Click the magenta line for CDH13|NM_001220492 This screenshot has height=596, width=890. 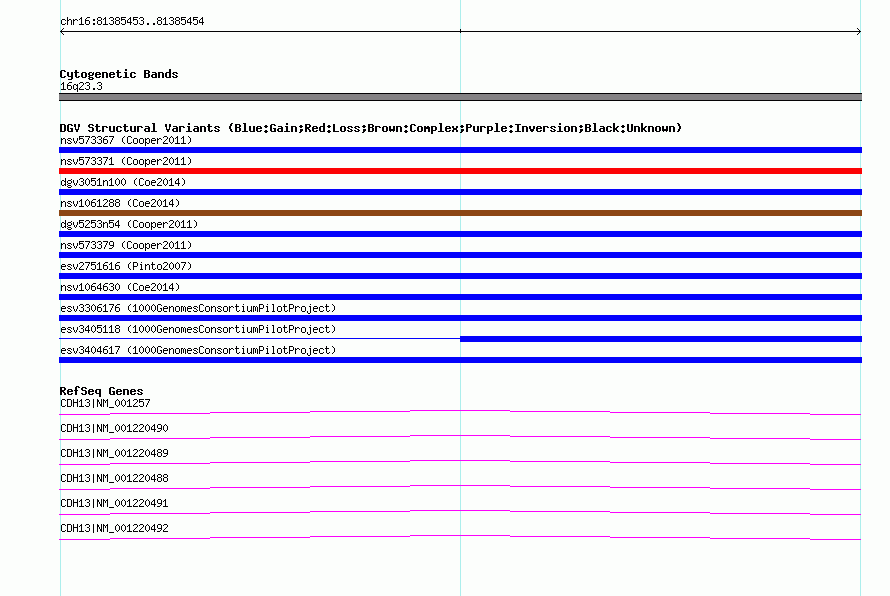[460, 536]
